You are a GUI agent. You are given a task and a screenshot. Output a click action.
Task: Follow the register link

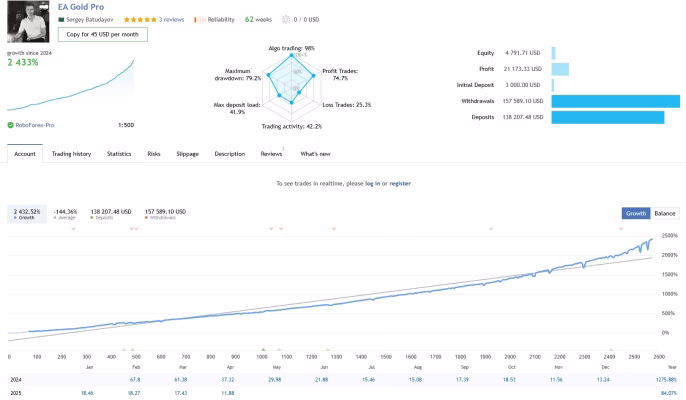point(400,183)
